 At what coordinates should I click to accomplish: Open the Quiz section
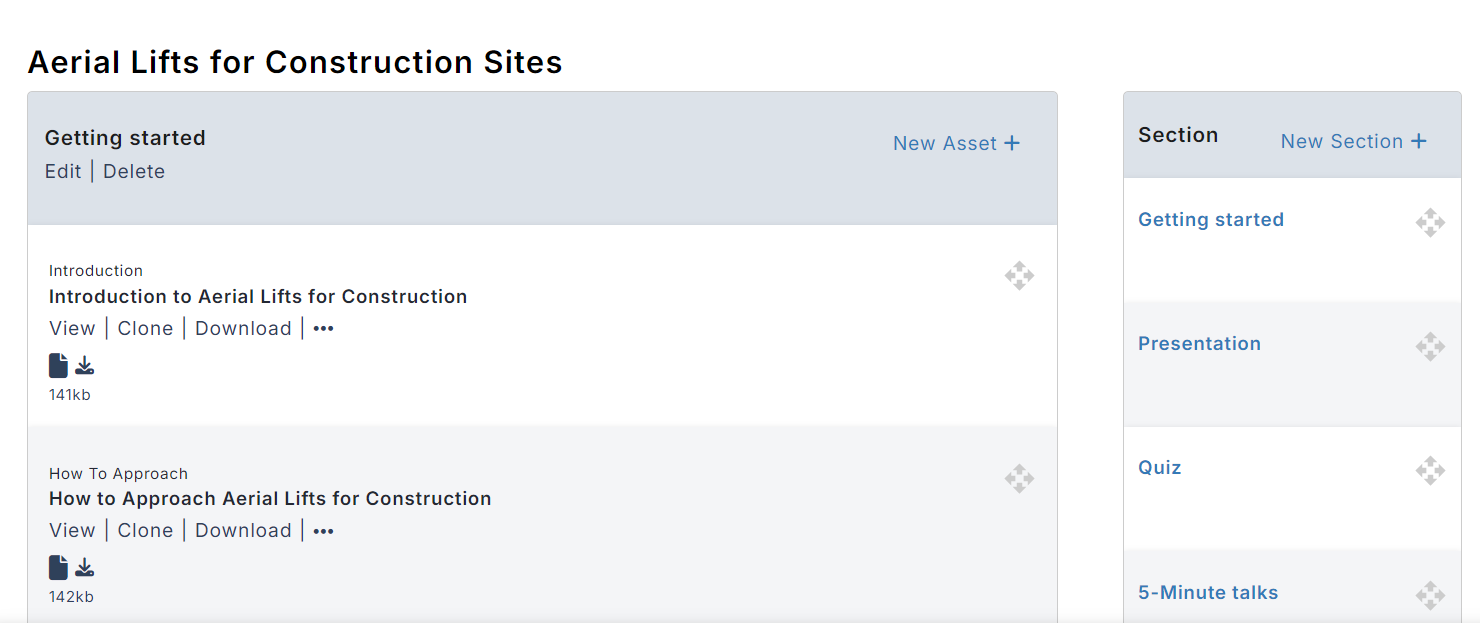coord(1160,467)
